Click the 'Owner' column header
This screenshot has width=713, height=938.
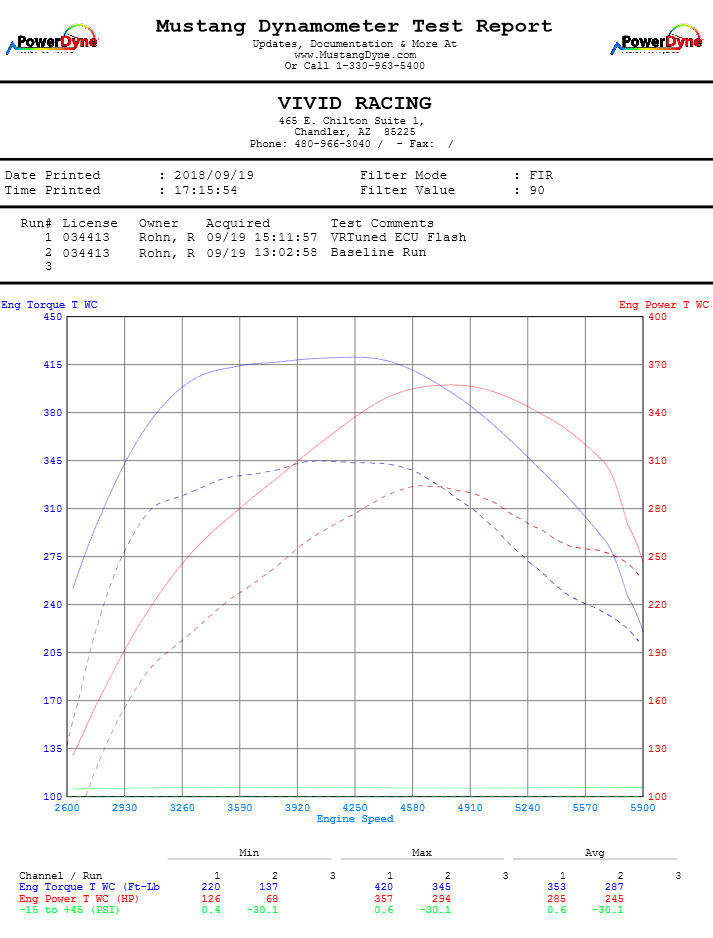tap(159, 223)
